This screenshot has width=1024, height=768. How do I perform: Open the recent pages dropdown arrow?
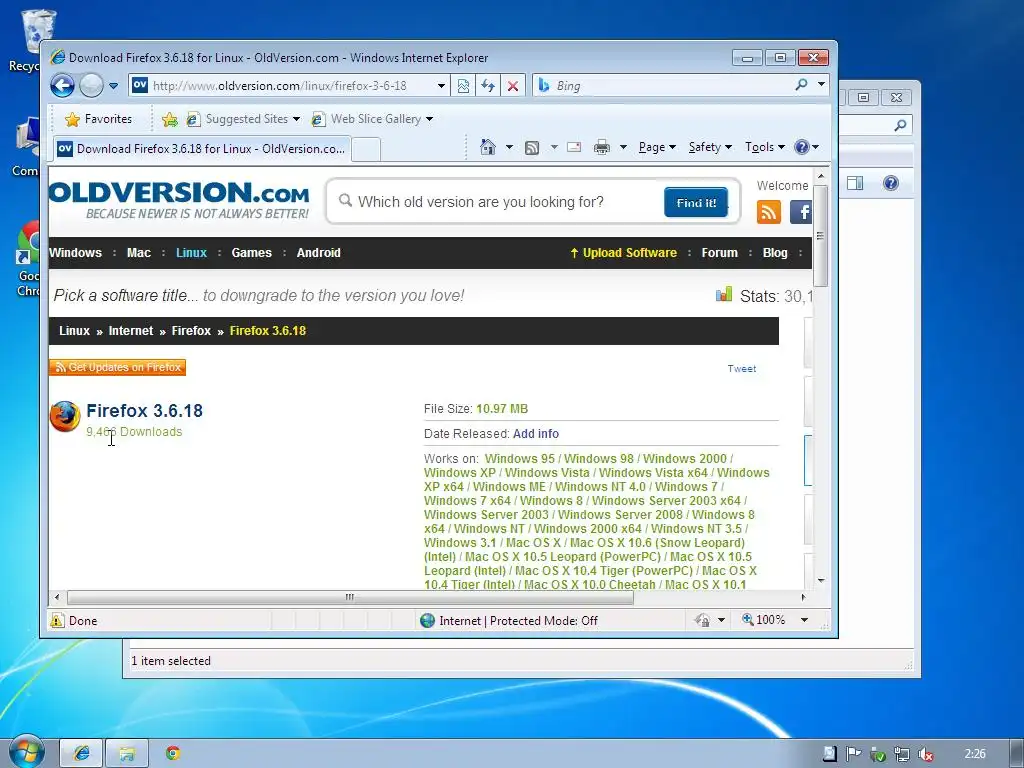click(114, 86)
